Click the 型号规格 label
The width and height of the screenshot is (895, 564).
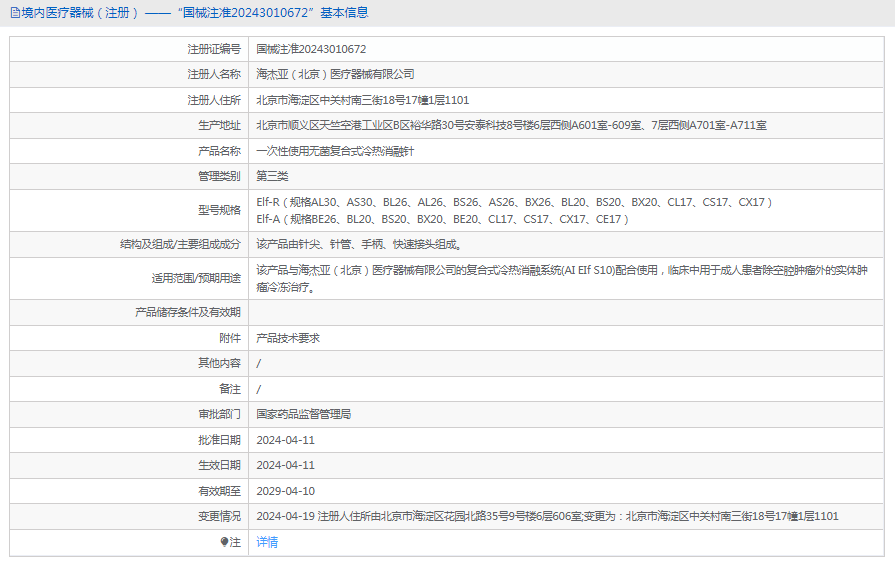[219, 210]
